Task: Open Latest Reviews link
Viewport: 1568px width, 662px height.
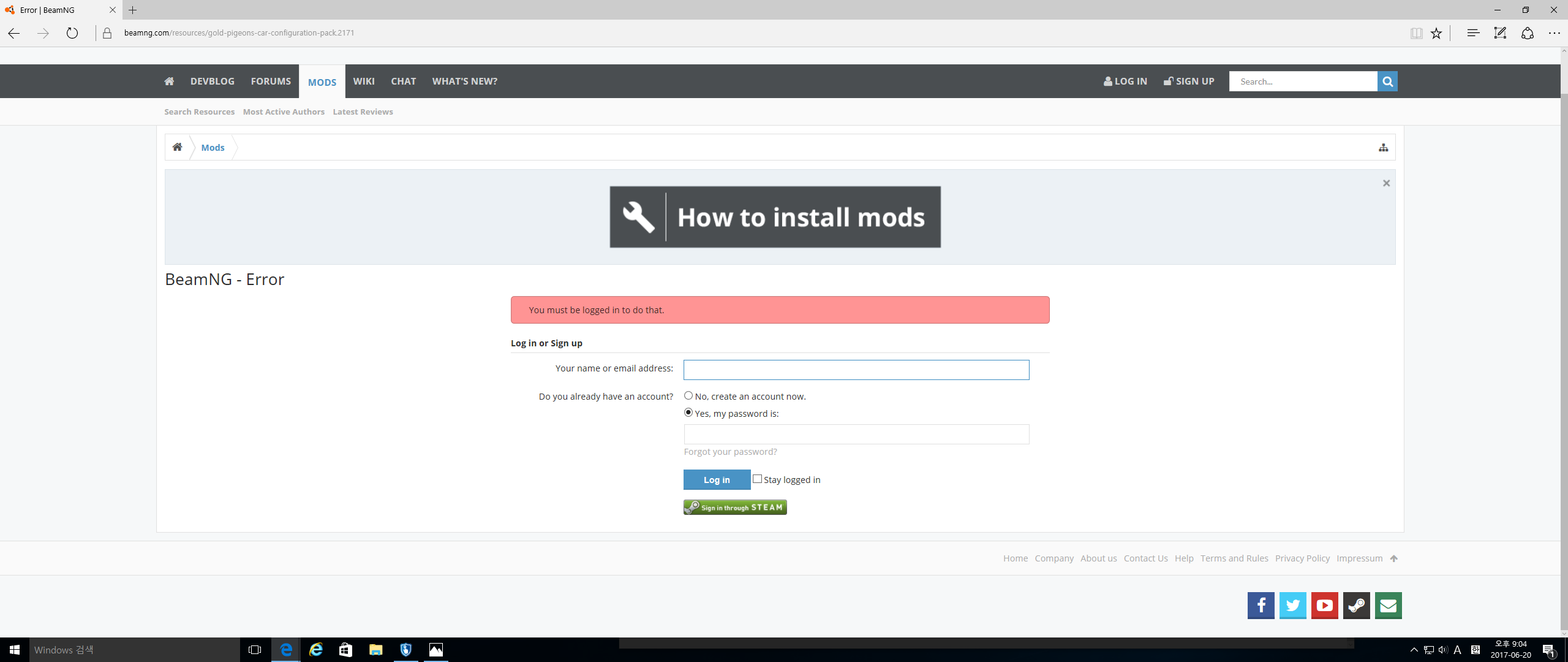Action: 363,112
